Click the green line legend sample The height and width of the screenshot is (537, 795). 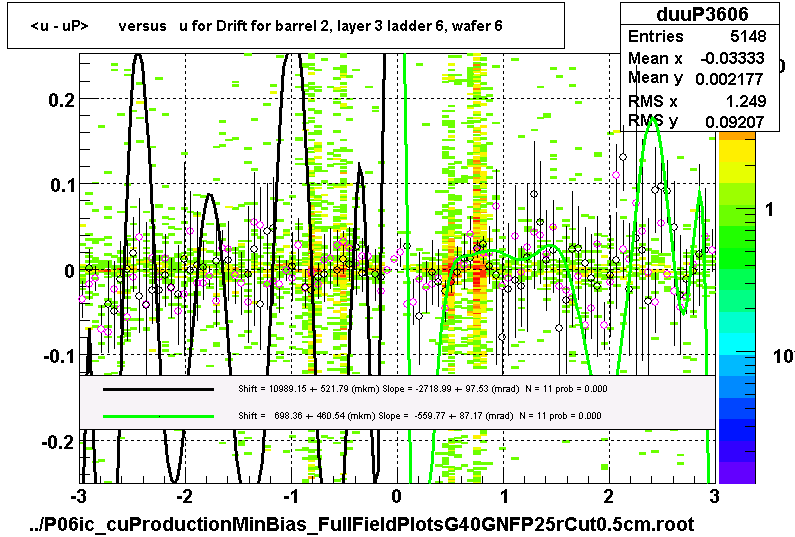coord(158,416)
